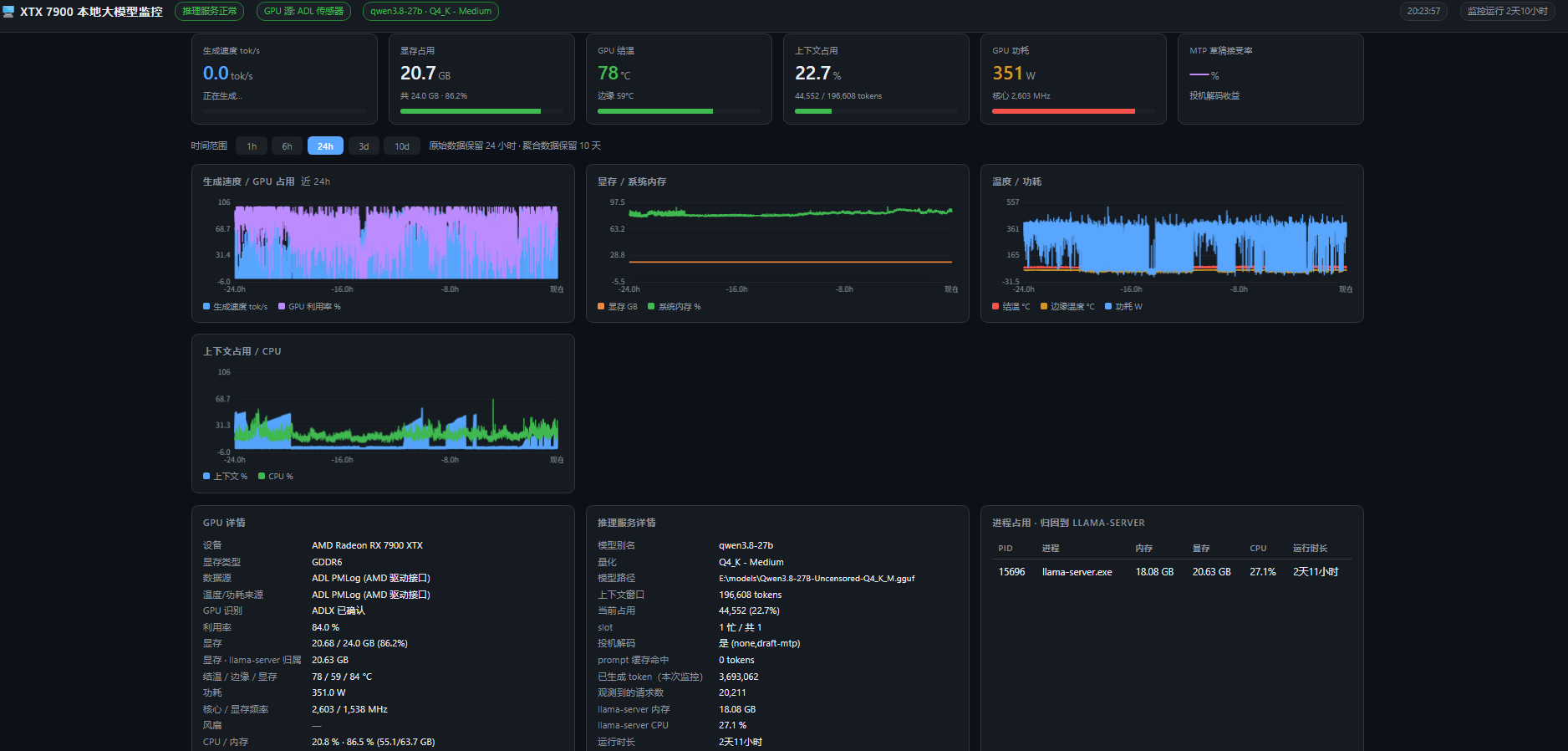1568x751 pixels.
Task: Click the 351 W GPU power reading
Action: 1013,74
